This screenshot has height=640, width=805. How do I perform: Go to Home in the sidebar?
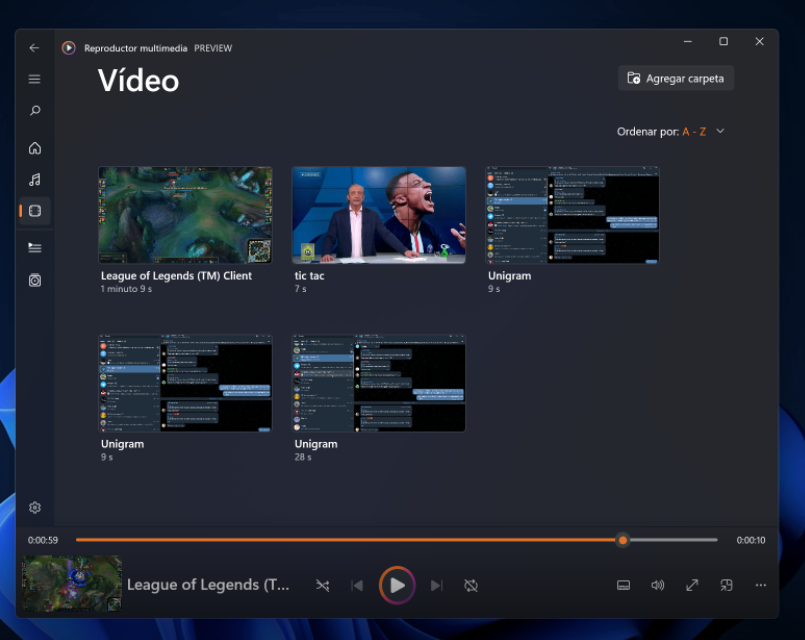(x=35, y=148)
